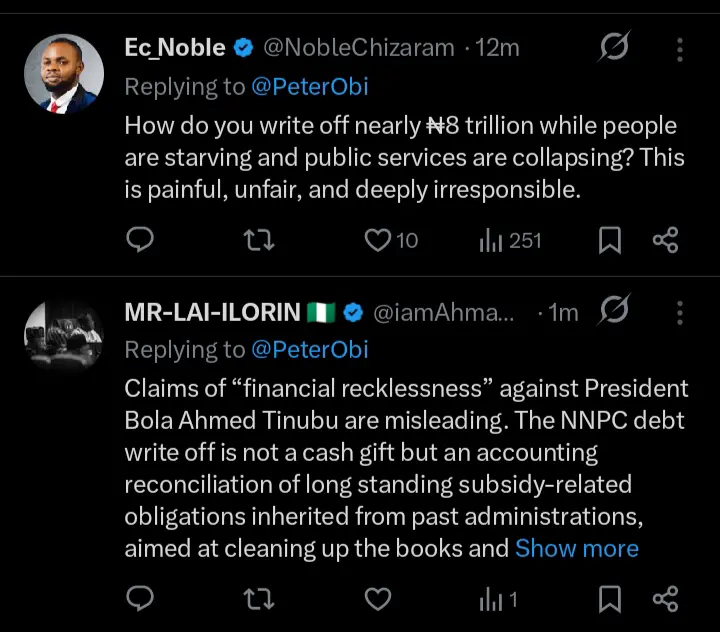The width and height of the screenshot is (720, 632).
Task: Like MR-LAI-ILORIN's tweet
Action: 377,599
